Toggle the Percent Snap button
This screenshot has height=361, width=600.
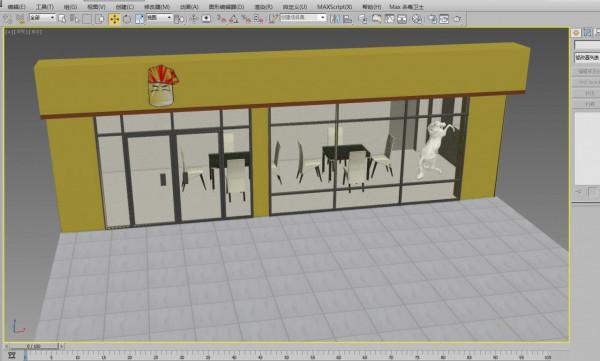click(246, 18)
